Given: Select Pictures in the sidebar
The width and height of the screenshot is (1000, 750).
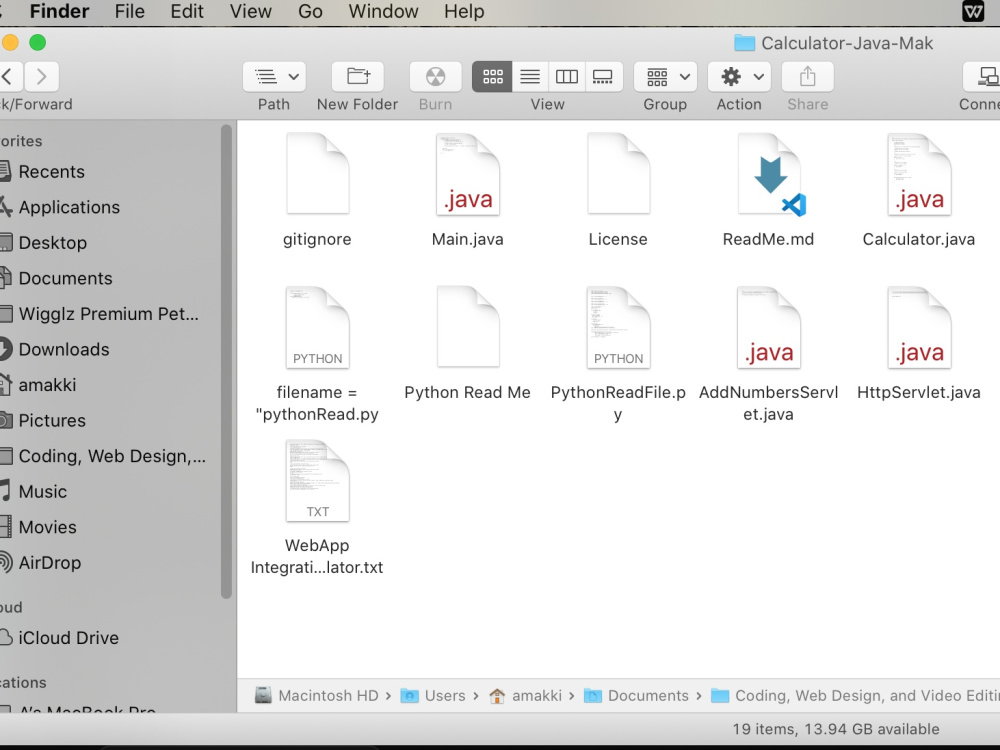Looking at the screenshot, I should click(52, 421).
